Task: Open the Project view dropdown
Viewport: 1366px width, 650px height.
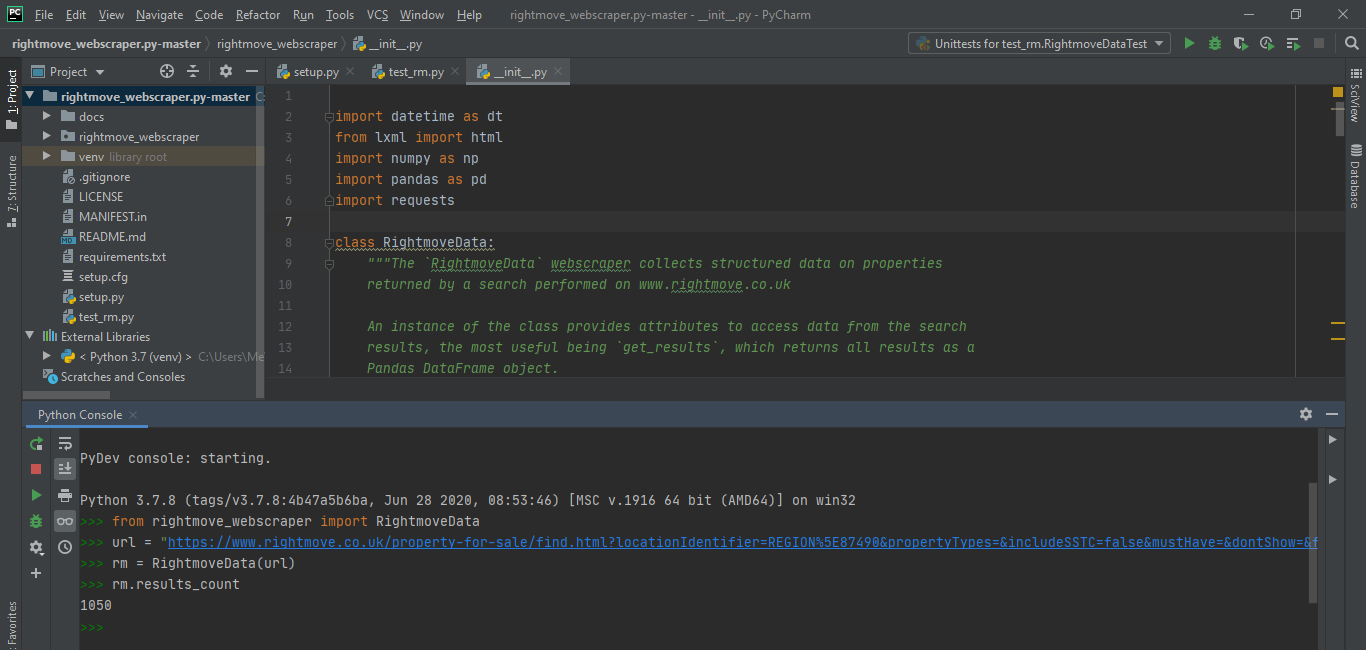Action: tap(68, 71)
